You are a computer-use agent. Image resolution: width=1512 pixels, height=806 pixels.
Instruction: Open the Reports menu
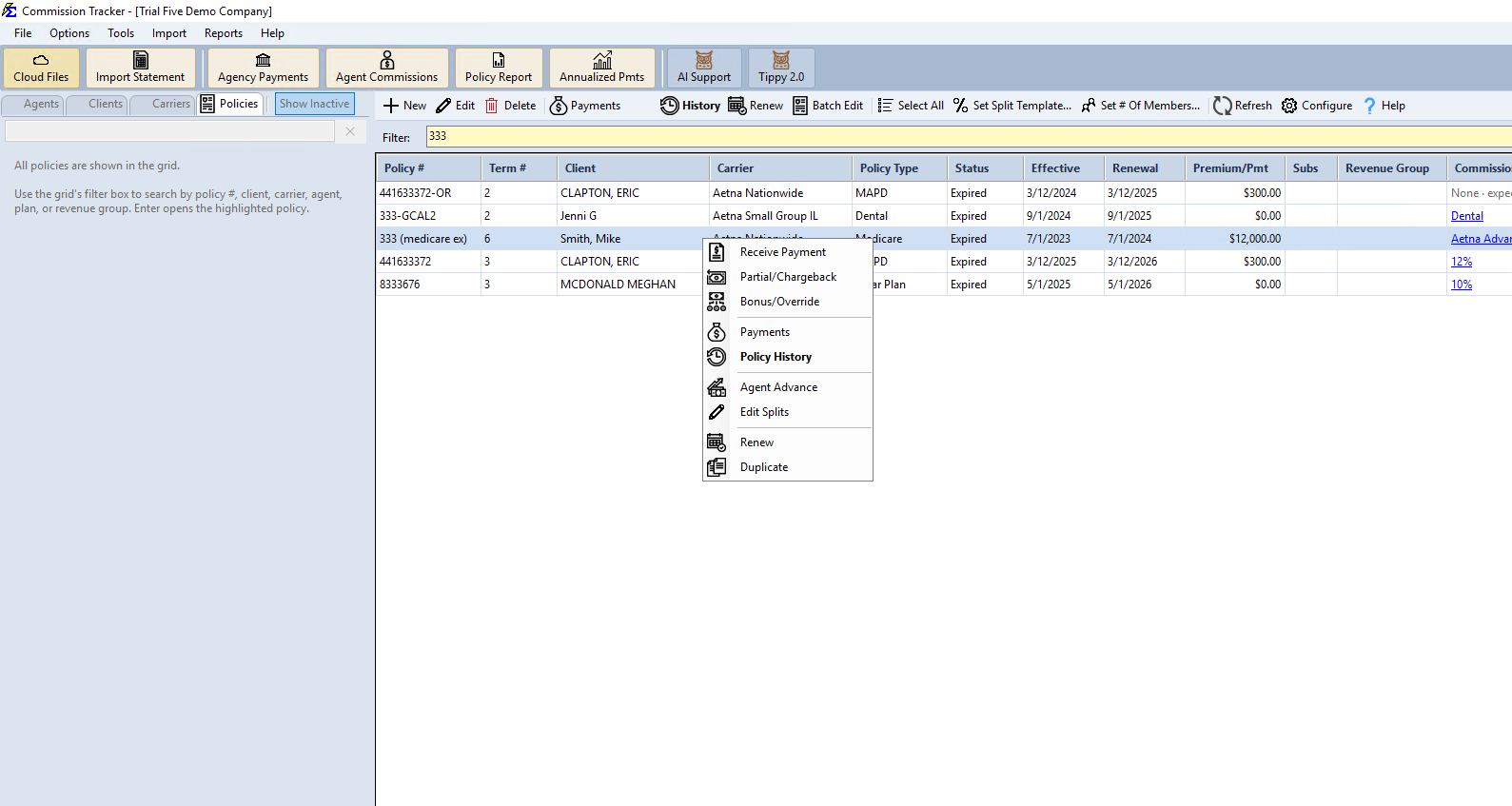(x=224, y=33)
